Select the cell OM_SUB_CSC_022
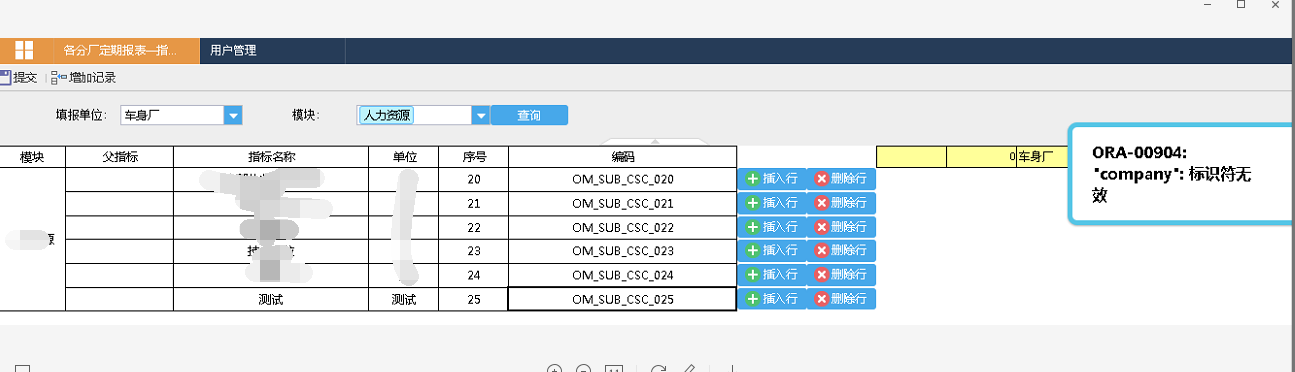 [x=622, y=227]
